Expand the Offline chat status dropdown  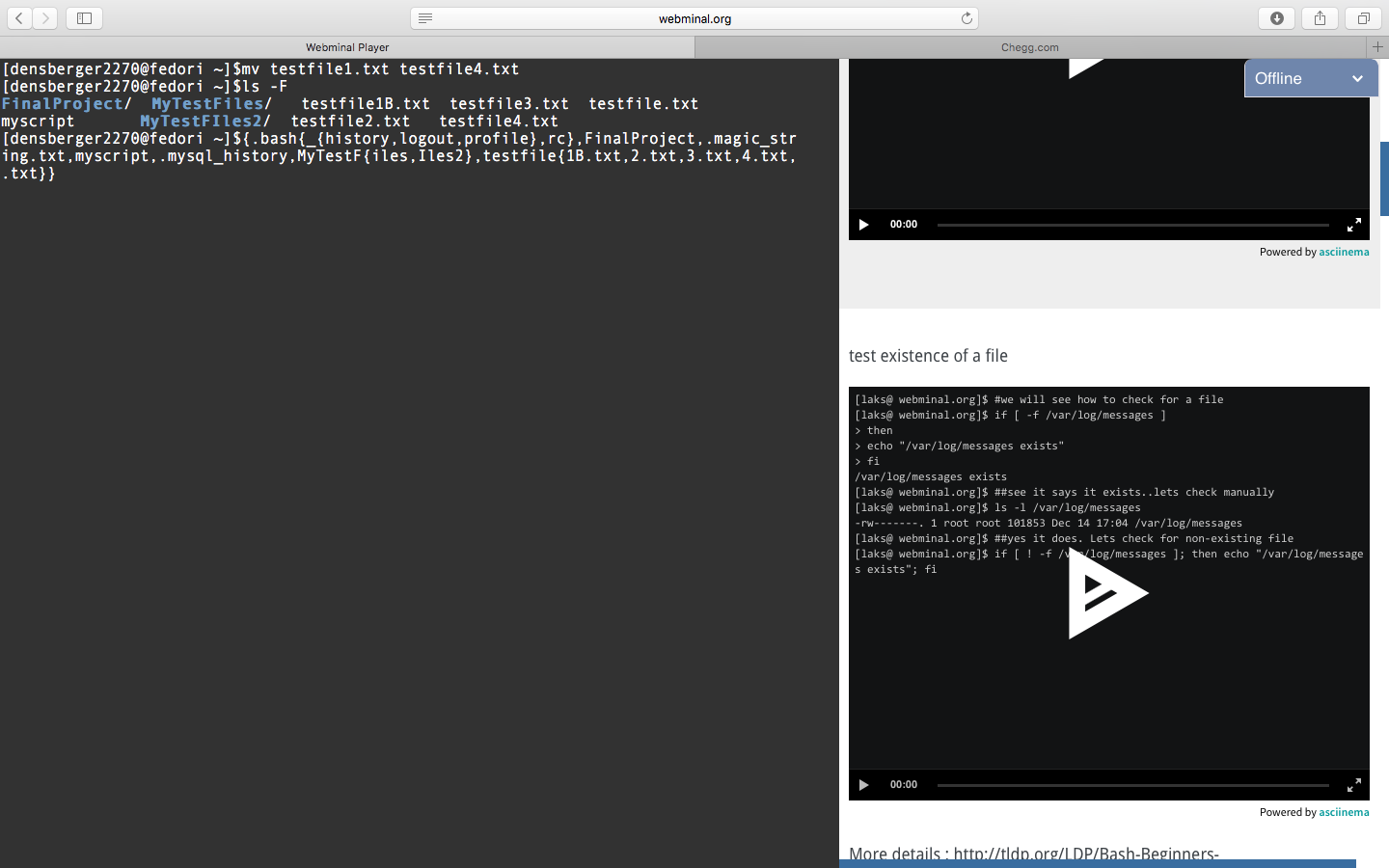click(1311, 79)
